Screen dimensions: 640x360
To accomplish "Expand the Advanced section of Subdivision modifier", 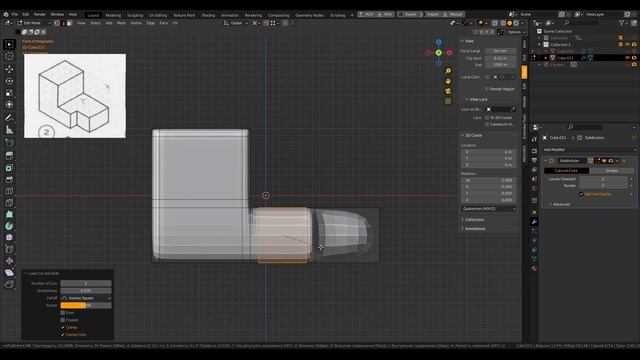I will coord(560,204).
